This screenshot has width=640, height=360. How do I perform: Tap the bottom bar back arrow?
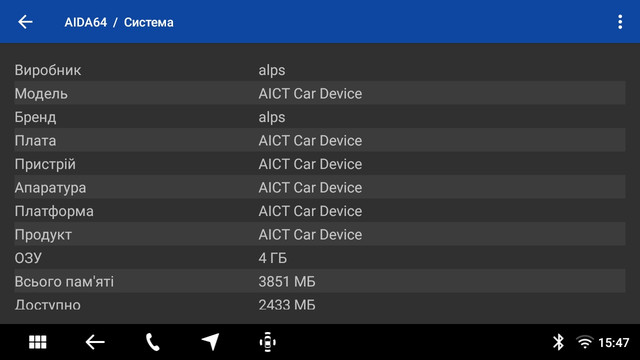coord(95,342)
